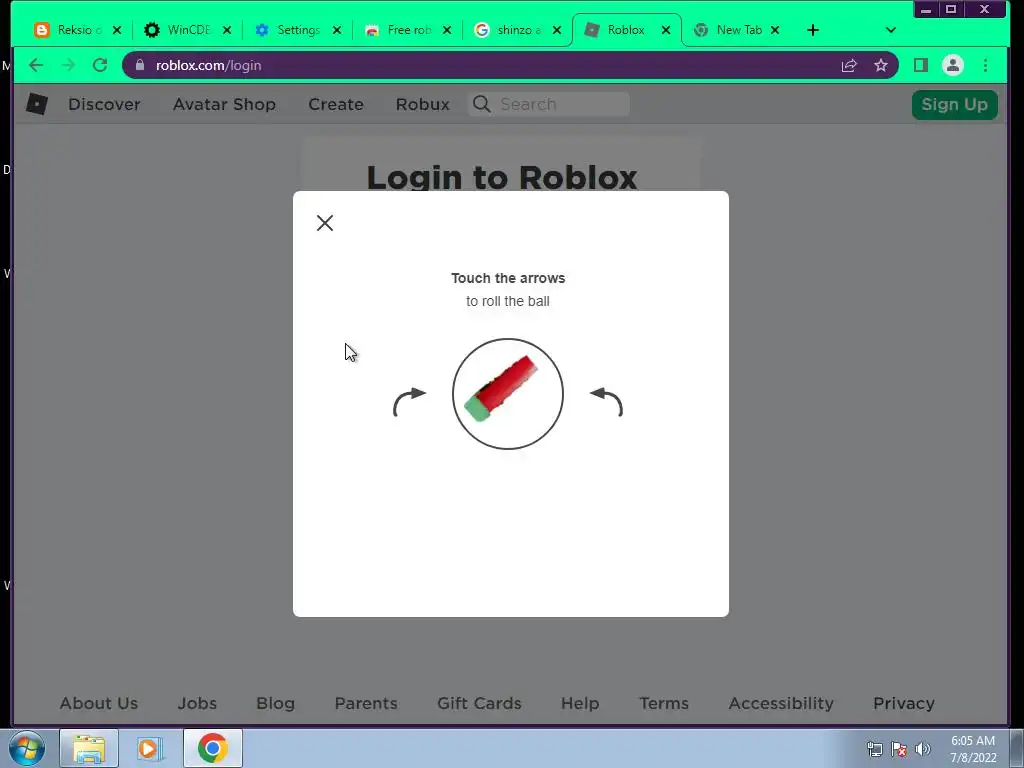The width and height of the screenshot is (1024, 768).
Task: Open the Chrome three-dot menu
Action: 985,65
